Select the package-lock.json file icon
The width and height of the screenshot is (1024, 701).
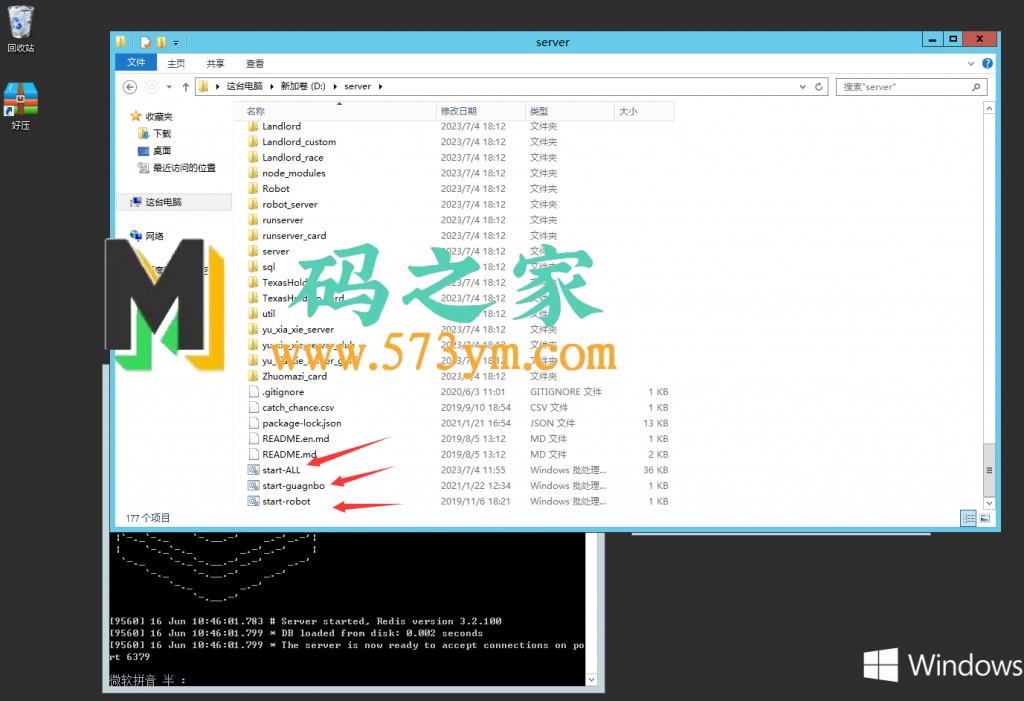click(x=253, y=423)
